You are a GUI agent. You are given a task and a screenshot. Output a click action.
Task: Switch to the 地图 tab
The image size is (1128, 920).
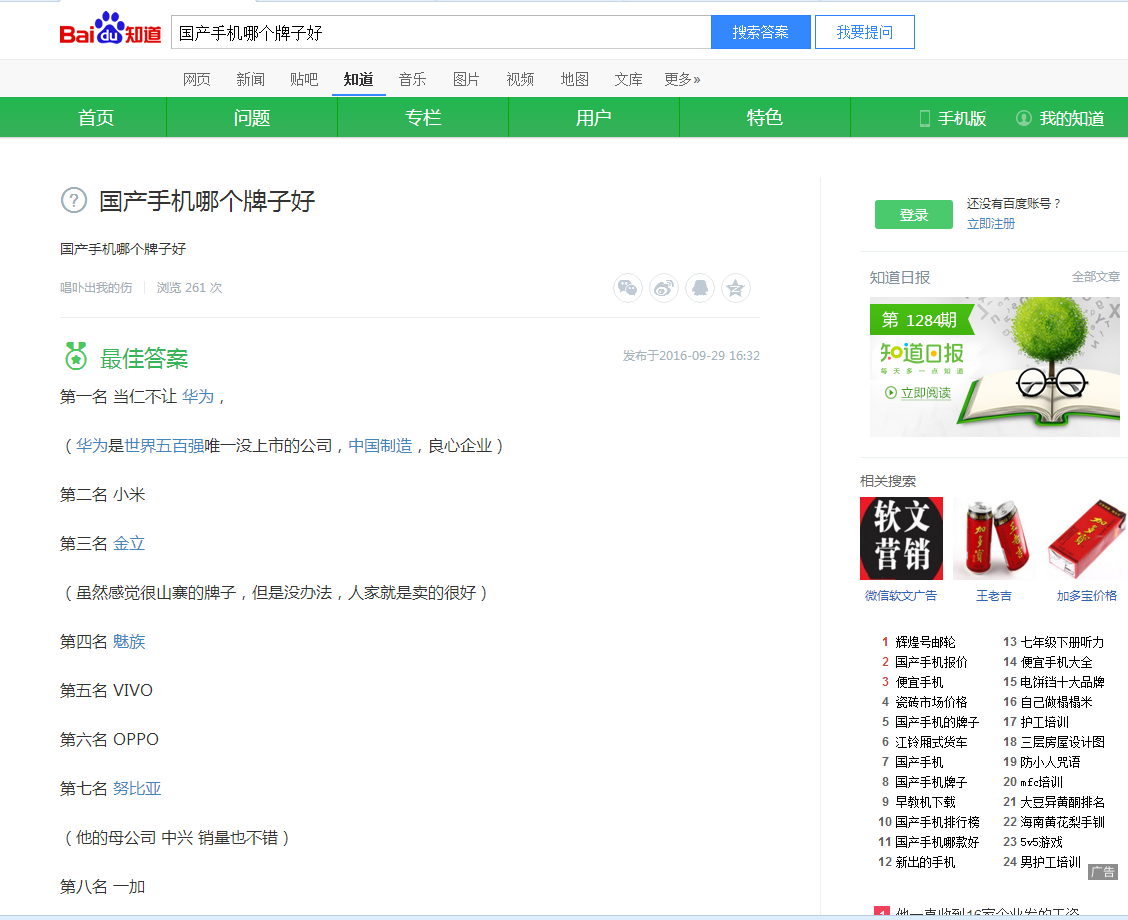tap(574, 79)
